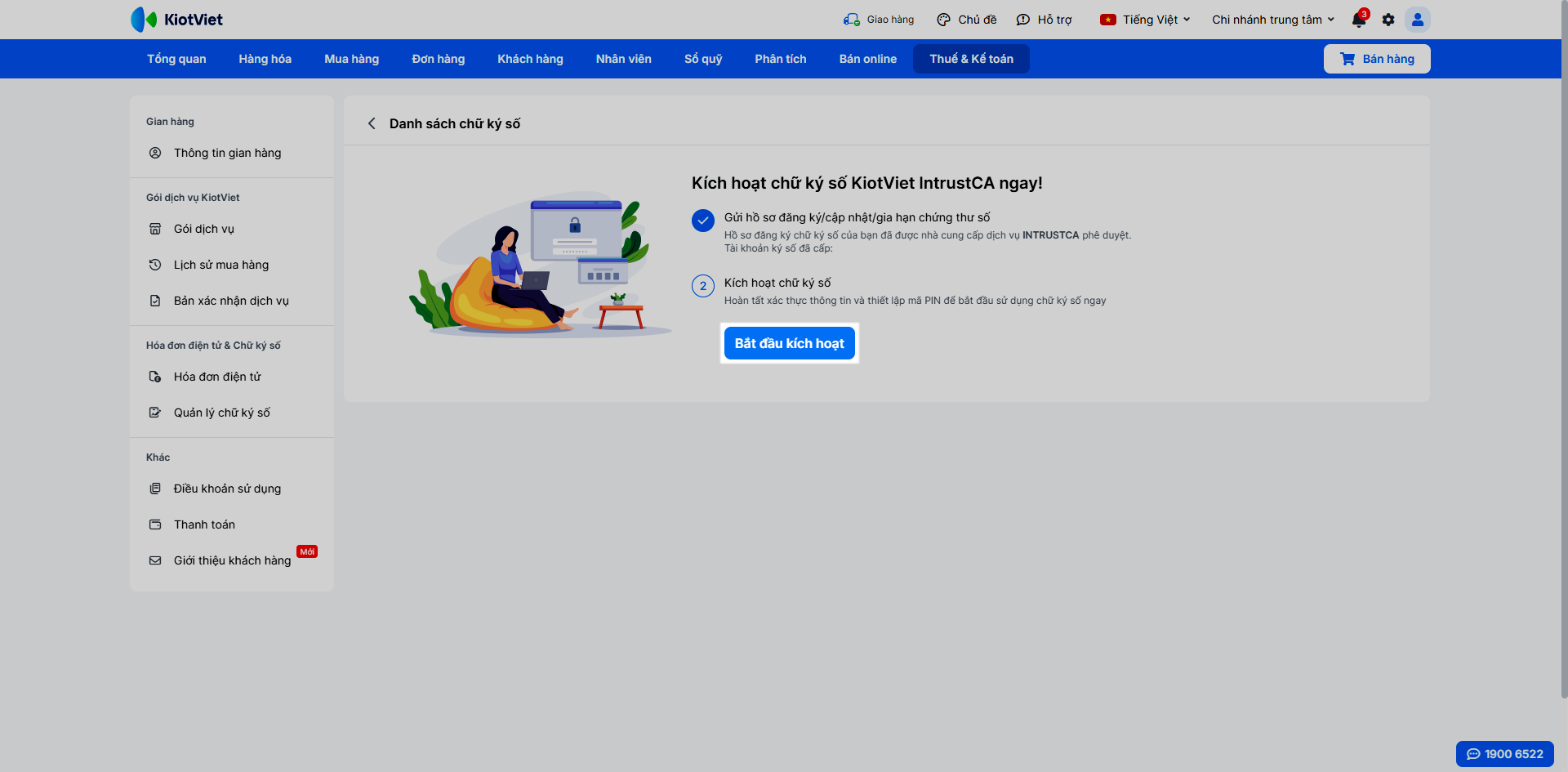The image size is (1568, 772).
Task: Open the Khách hàng menu
Action: tap(531, 59)
